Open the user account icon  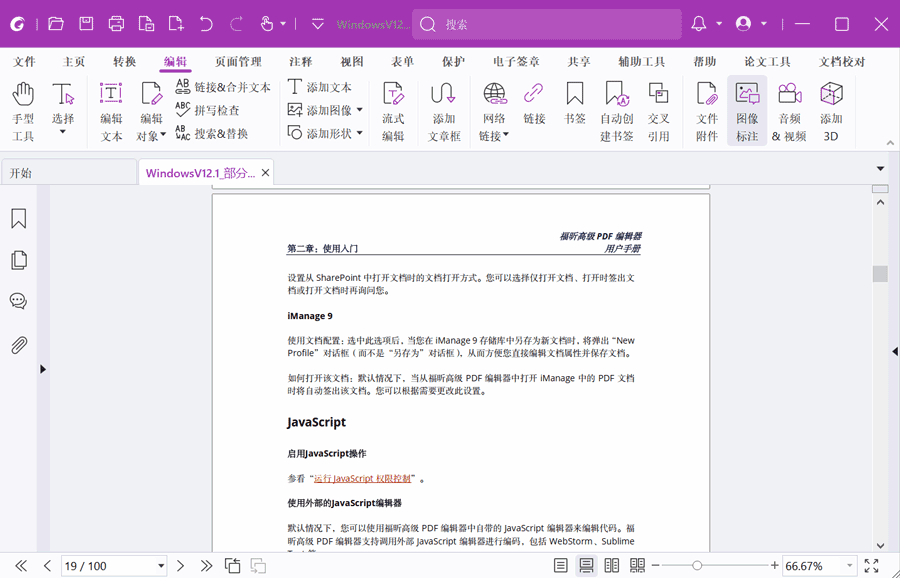pyautogui.click(x=743, y=24)
